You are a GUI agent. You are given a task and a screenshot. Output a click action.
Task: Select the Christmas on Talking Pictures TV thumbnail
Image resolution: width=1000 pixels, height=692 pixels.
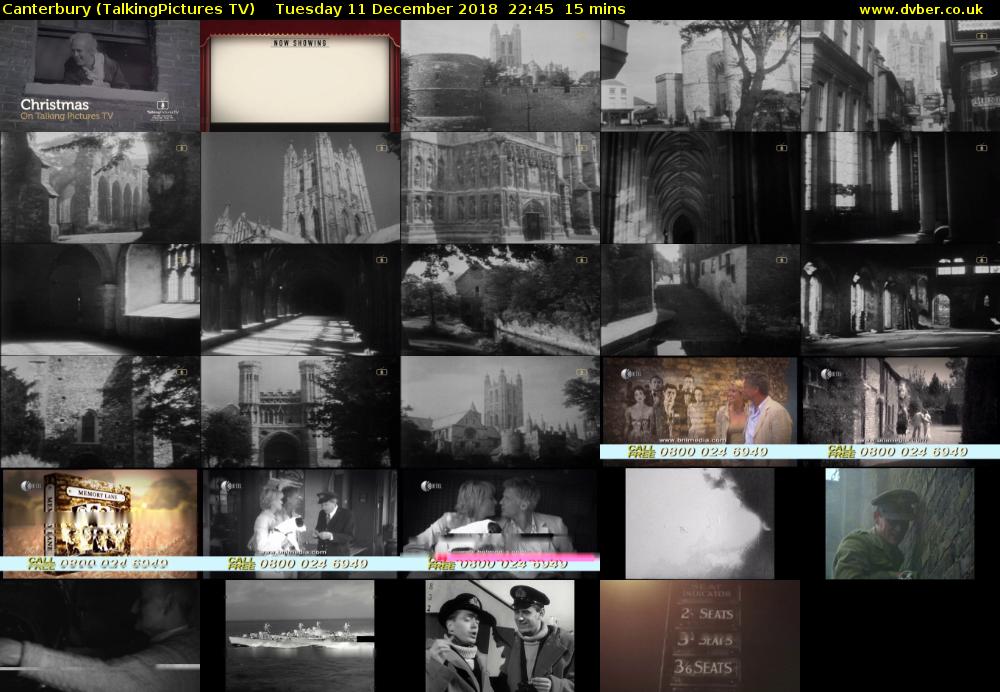(100, 75)
